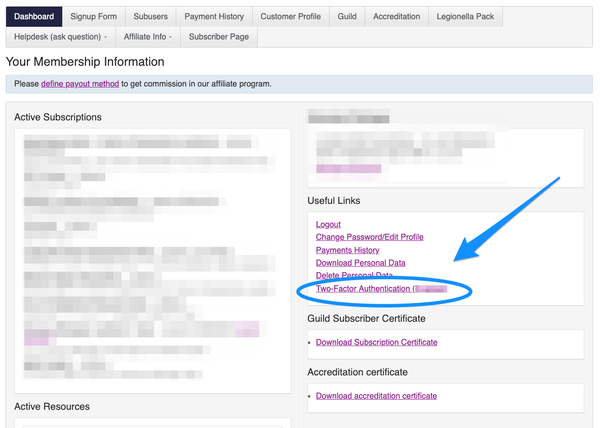Go to the Subscriber Page tab

[218, 37]
